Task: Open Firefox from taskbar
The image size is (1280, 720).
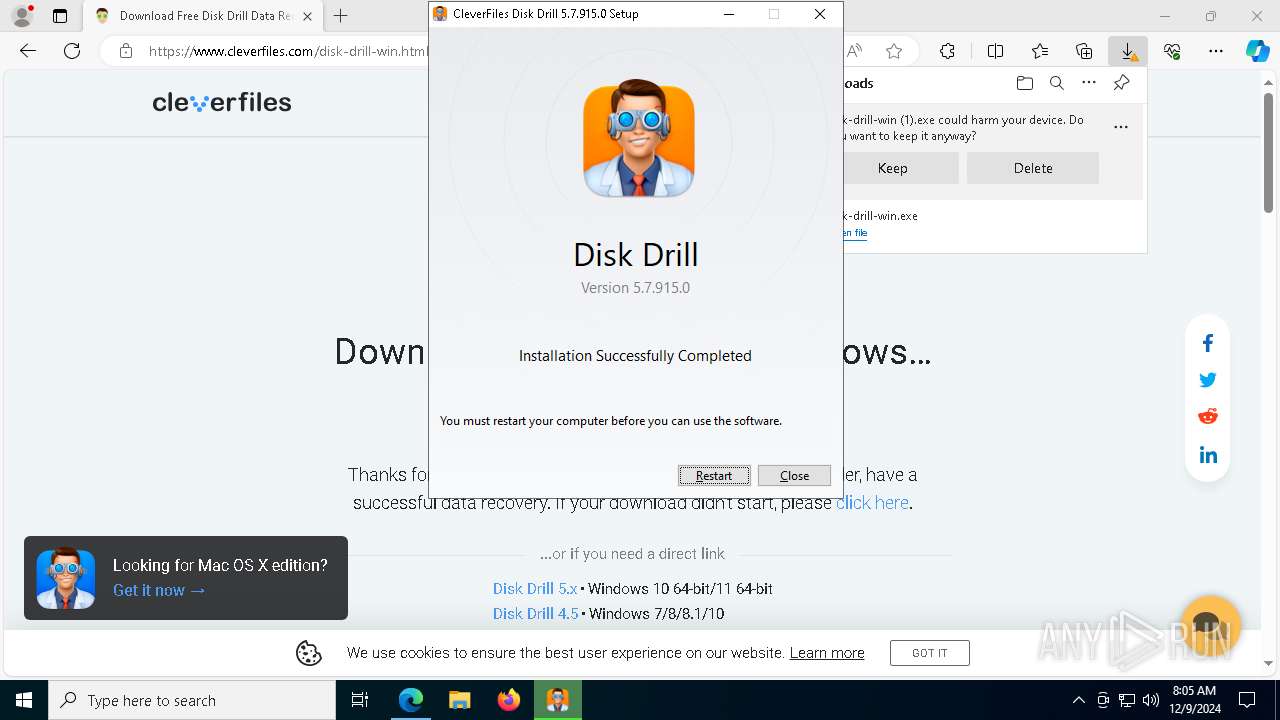Action: 508,700
